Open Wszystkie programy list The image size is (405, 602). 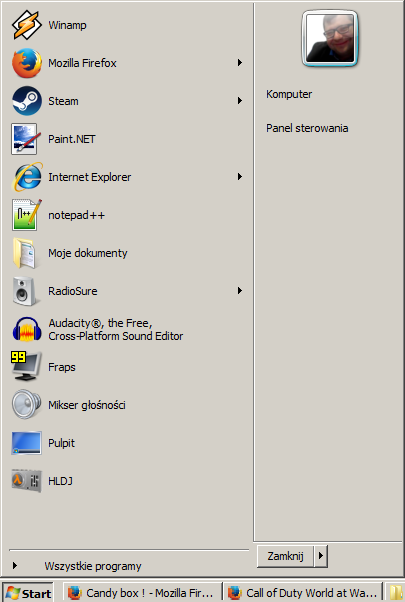(93, 566)
